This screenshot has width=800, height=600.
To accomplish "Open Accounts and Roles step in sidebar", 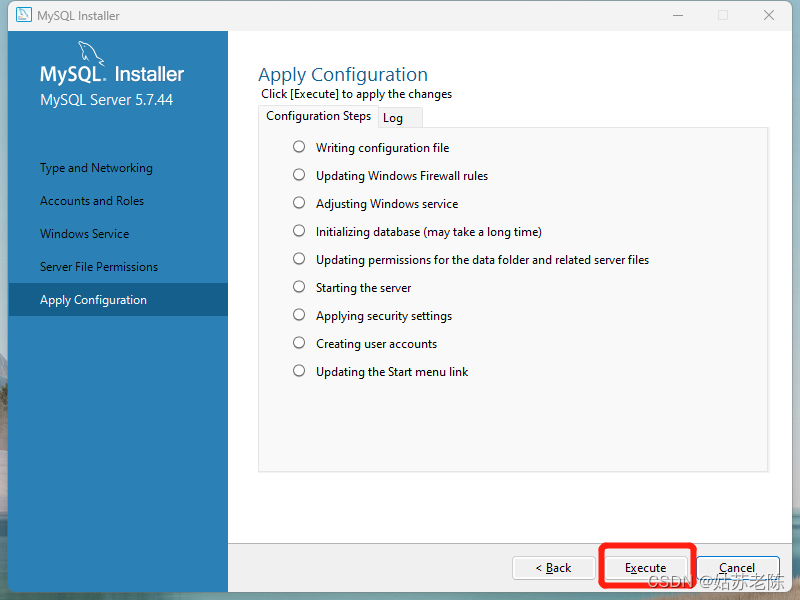I will click(92, 201).
